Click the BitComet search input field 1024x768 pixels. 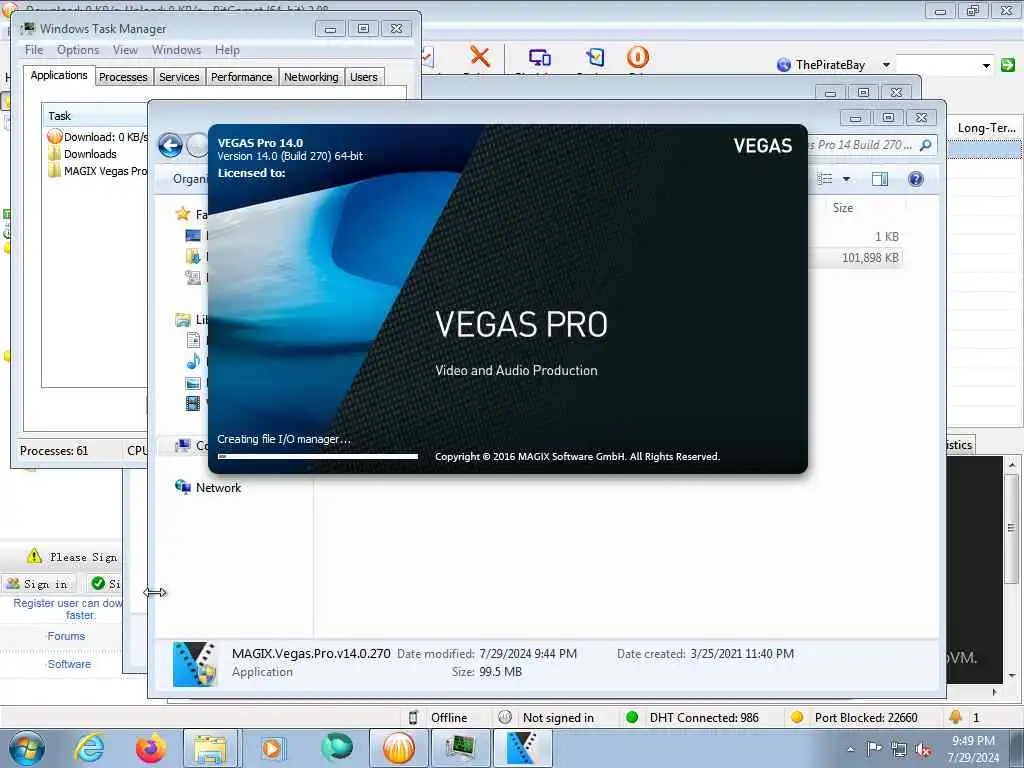coord(938,65)
